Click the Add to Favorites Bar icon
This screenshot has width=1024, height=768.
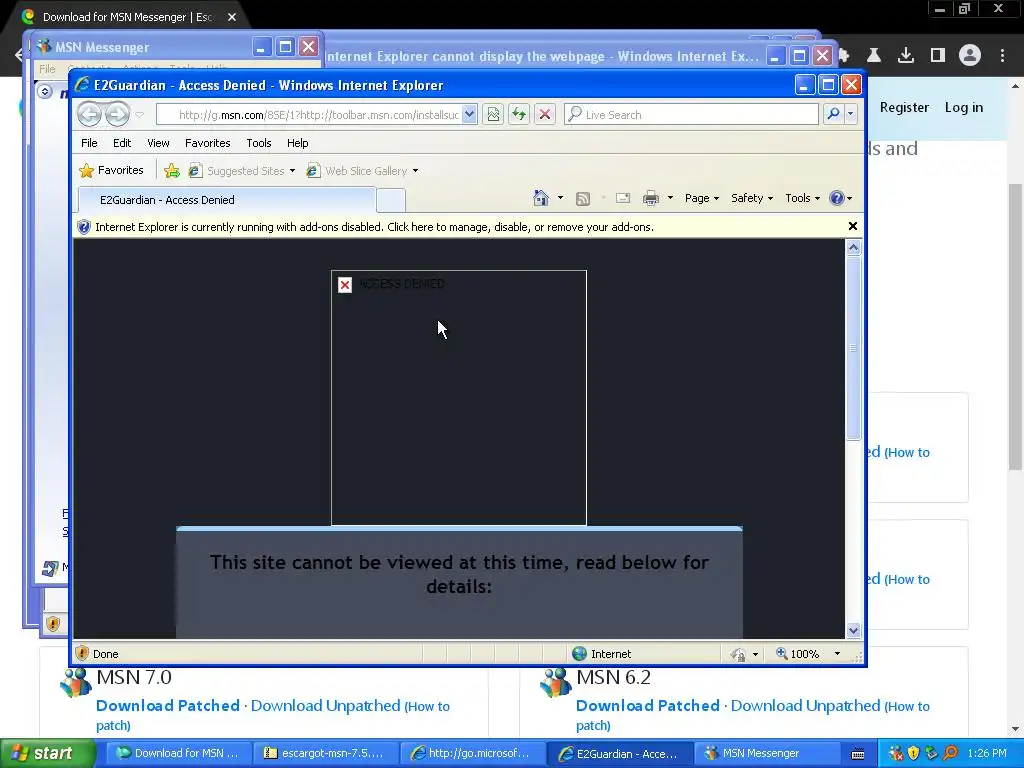[172, 170]
